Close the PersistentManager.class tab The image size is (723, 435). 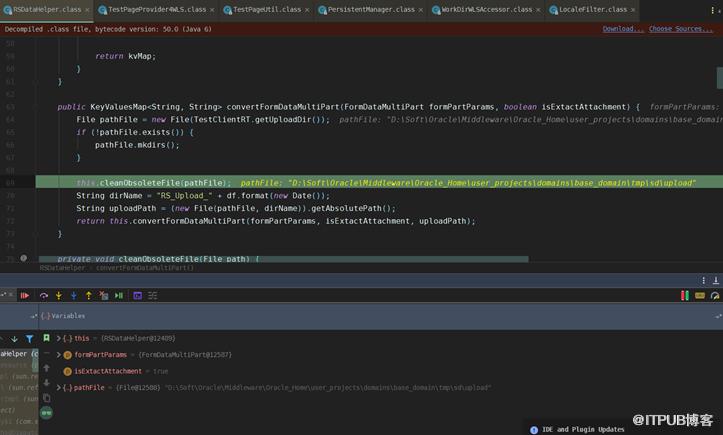(421, 10)
